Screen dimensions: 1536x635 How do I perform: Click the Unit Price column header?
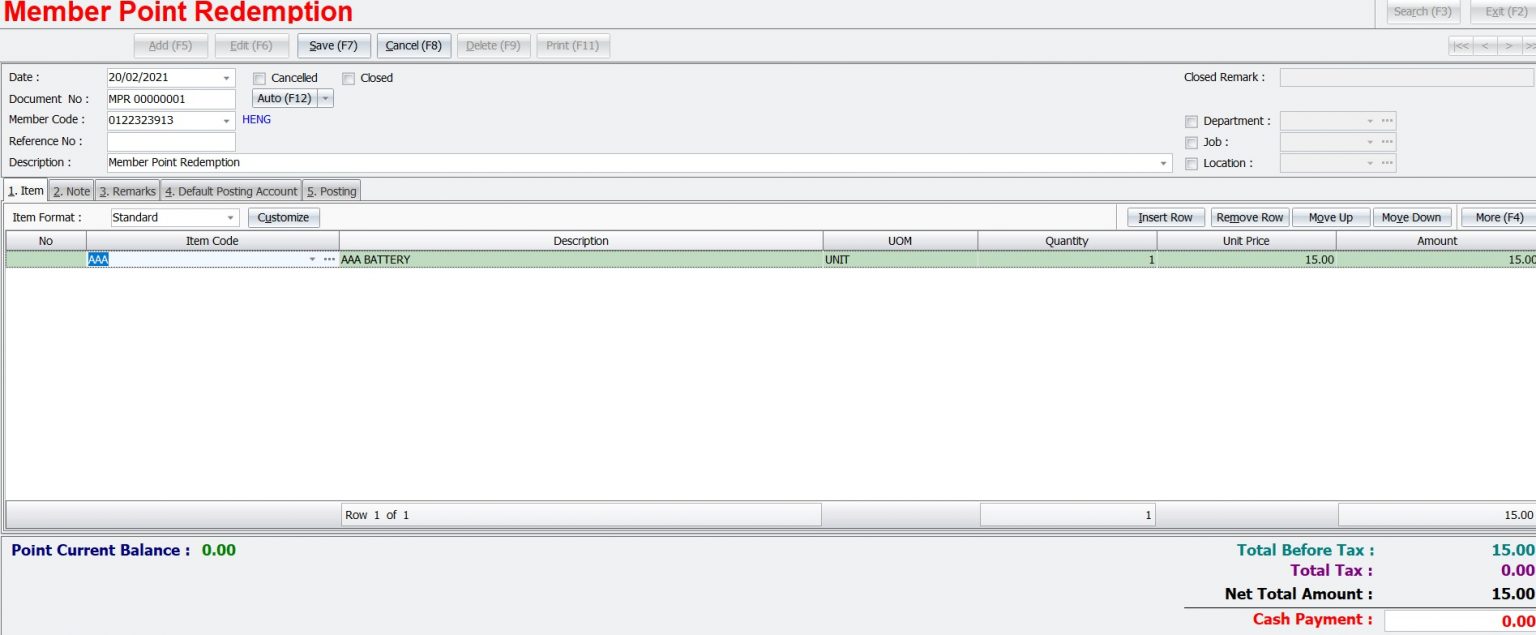(x=1246, y=241)
